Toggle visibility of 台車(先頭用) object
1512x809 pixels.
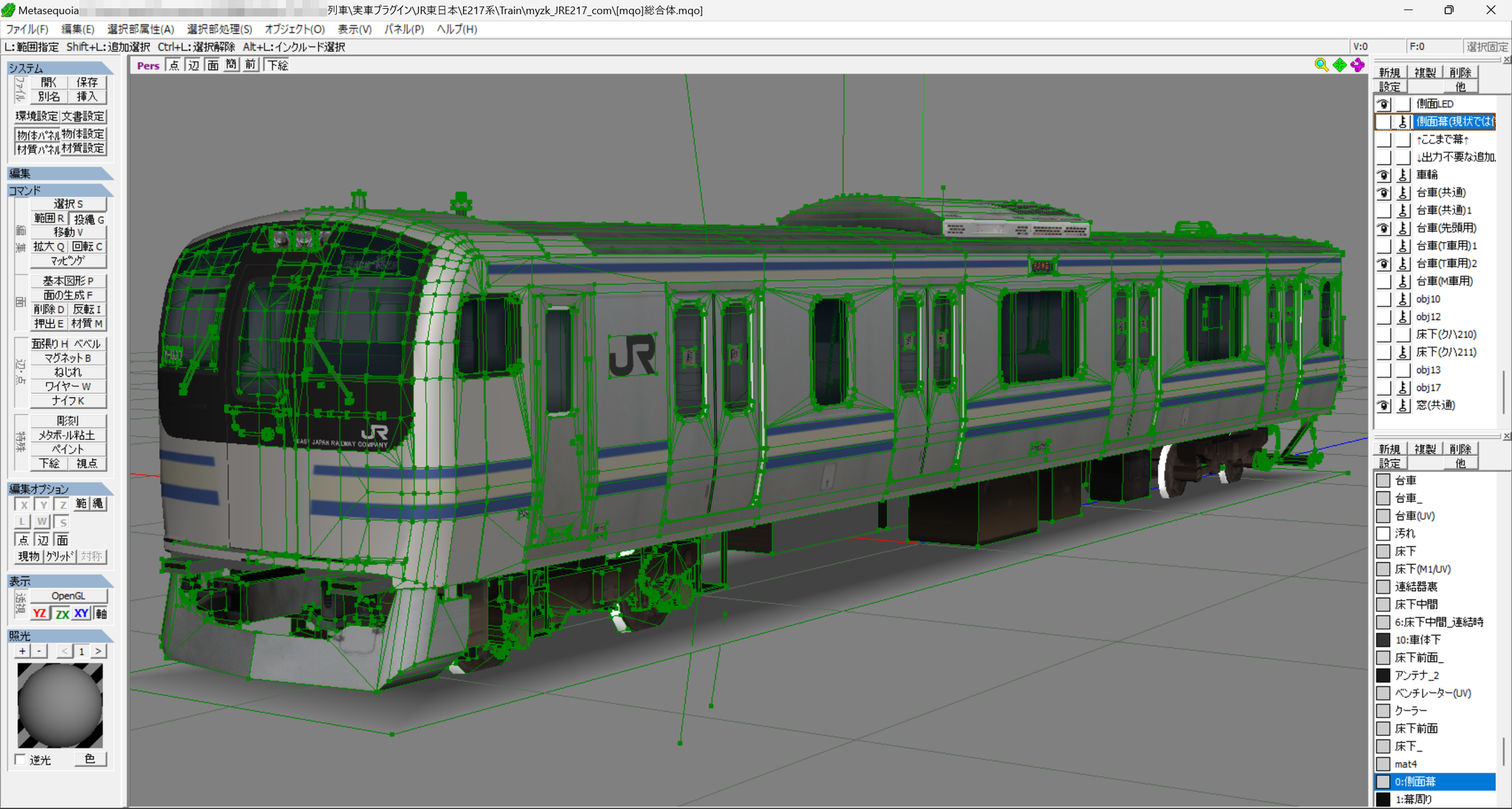pyautogui.click(x=1384, y=228)
